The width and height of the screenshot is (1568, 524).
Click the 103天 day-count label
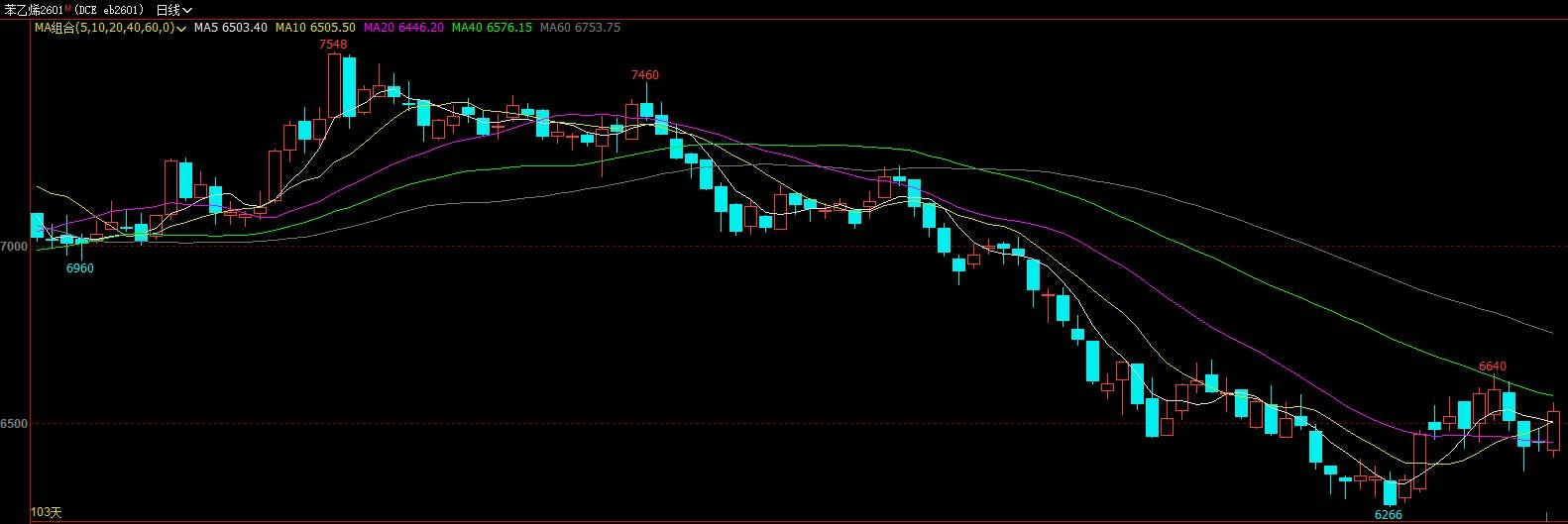(x=46, y=512)
